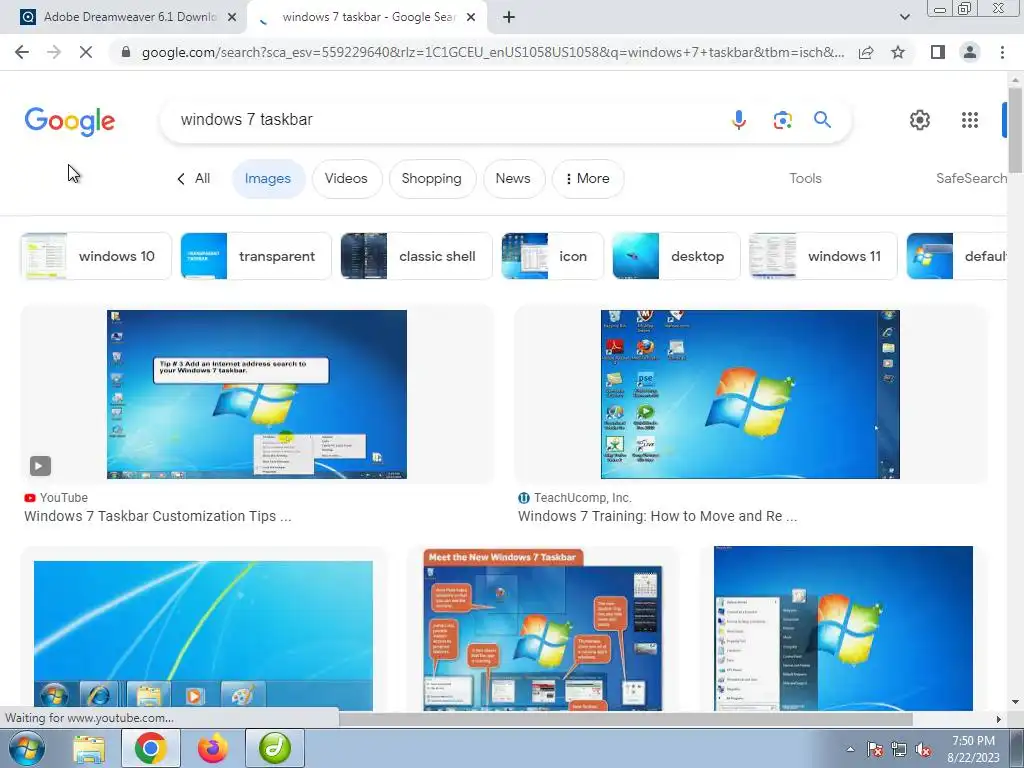Switch to the News tab
1024x768 pixels.
click(x=513, y=178)
